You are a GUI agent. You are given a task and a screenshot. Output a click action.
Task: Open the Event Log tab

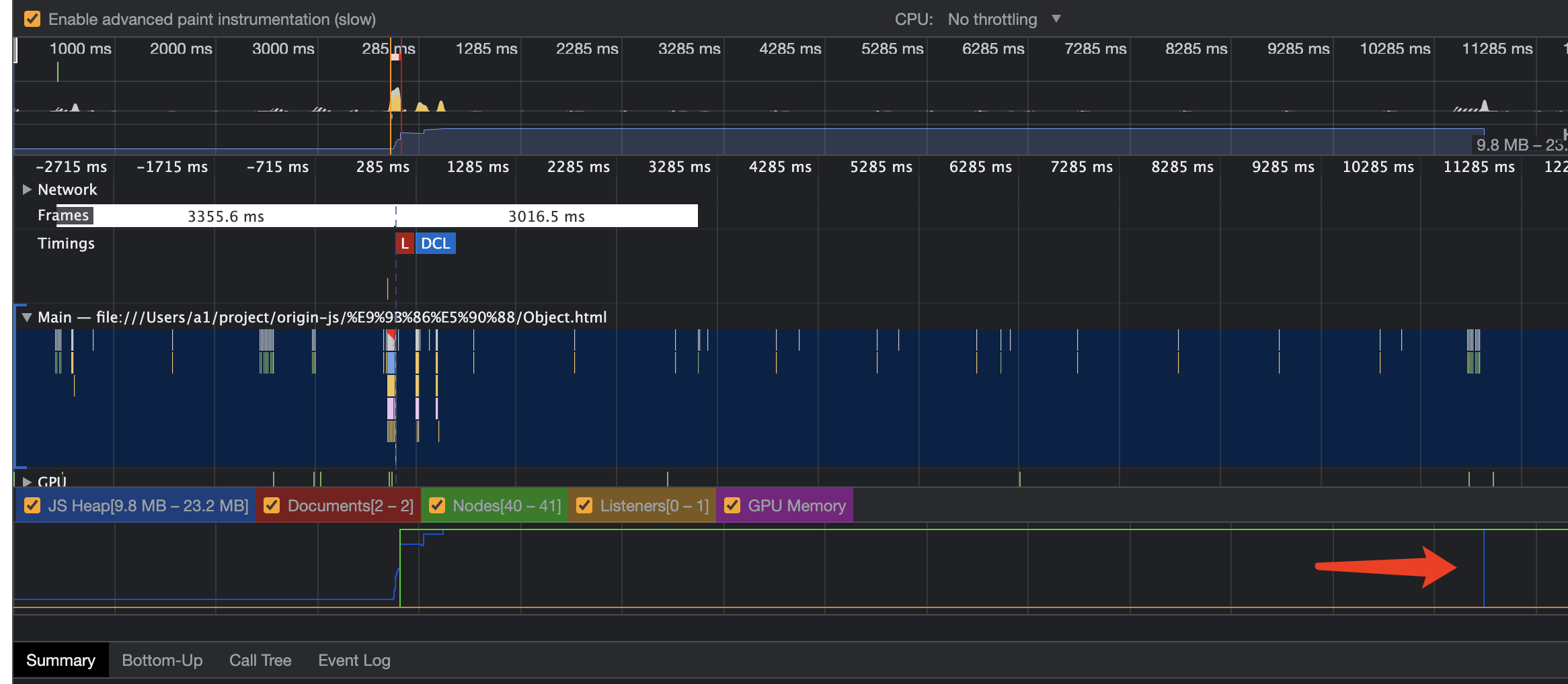(354, 660)
